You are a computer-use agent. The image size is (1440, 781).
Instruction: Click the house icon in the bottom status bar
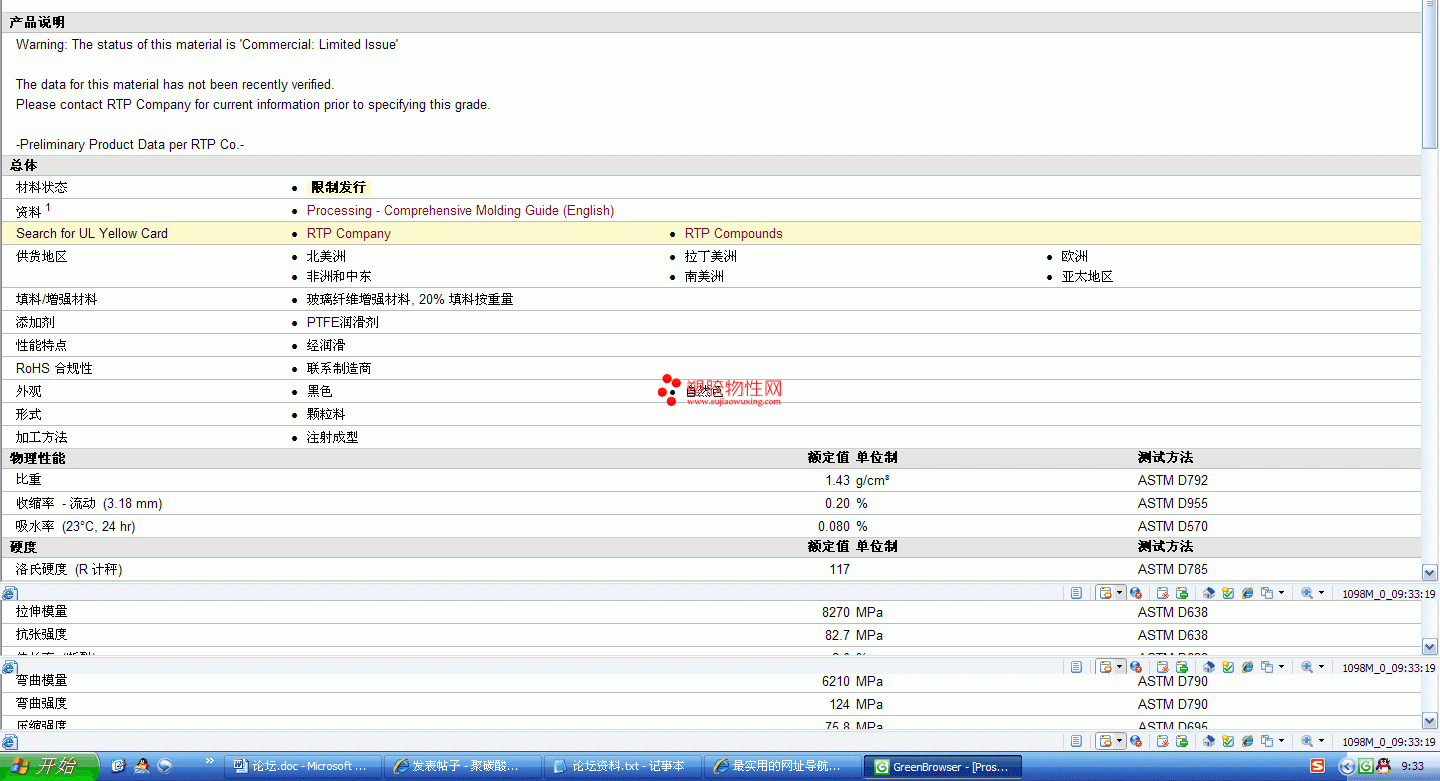(x=1209, y=741)
